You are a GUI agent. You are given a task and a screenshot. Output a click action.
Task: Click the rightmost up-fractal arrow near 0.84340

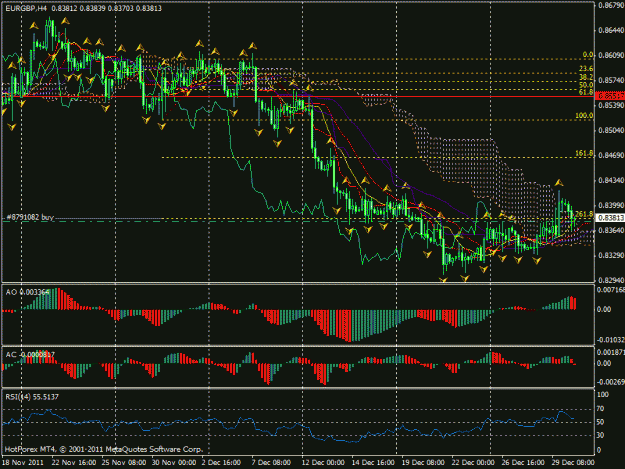tap(559, 183)
